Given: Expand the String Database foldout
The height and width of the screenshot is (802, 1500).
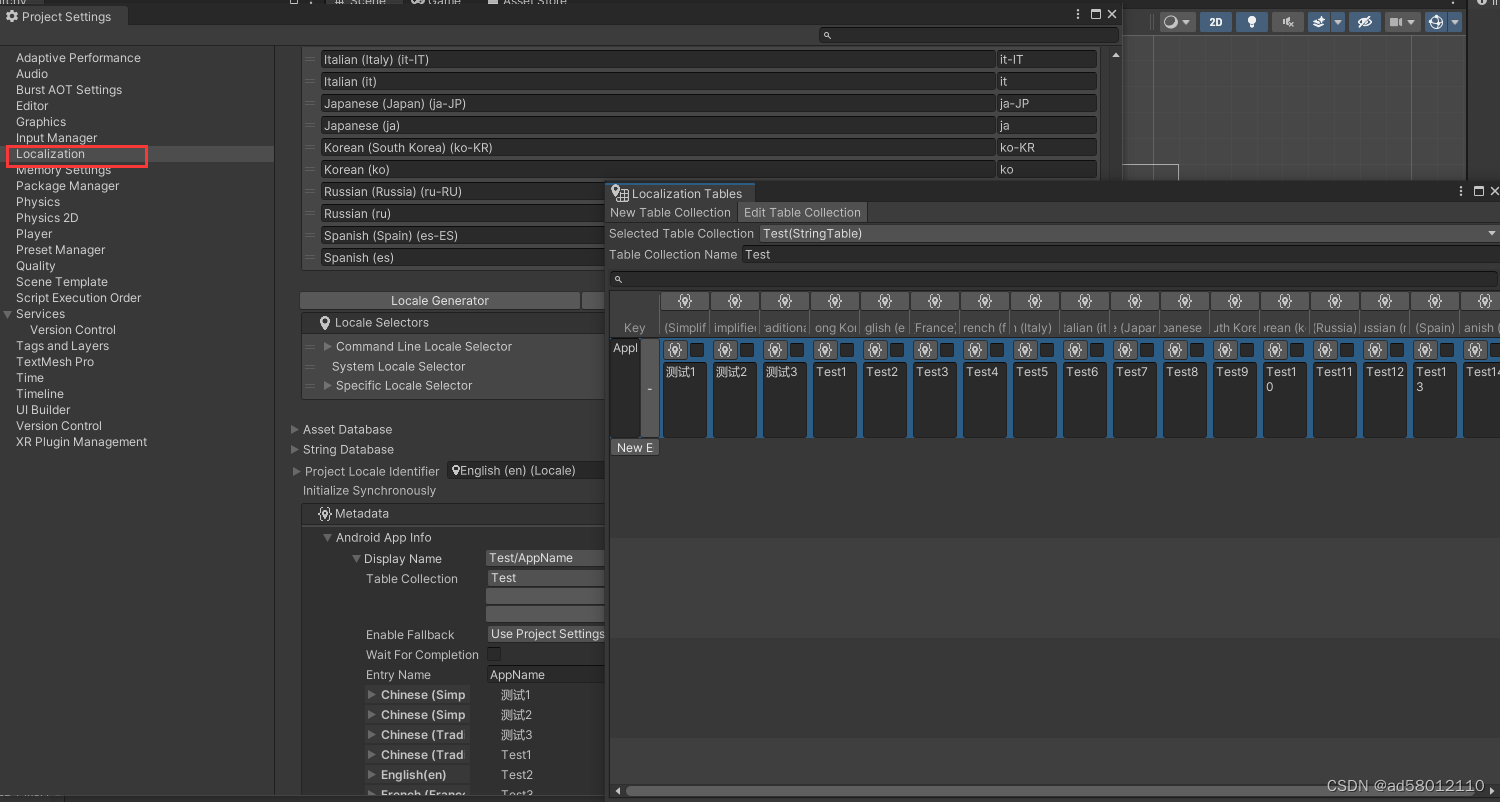Looking at the screenshot, I should [x=295, y=449].
